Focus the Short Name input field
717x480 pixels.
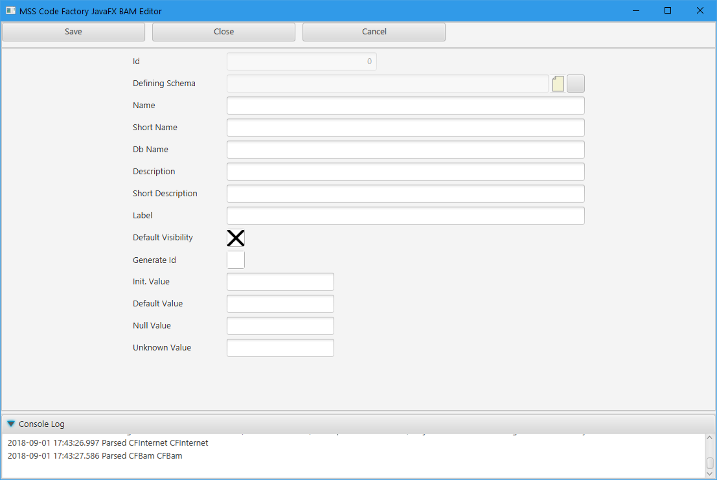pos(405,128)
